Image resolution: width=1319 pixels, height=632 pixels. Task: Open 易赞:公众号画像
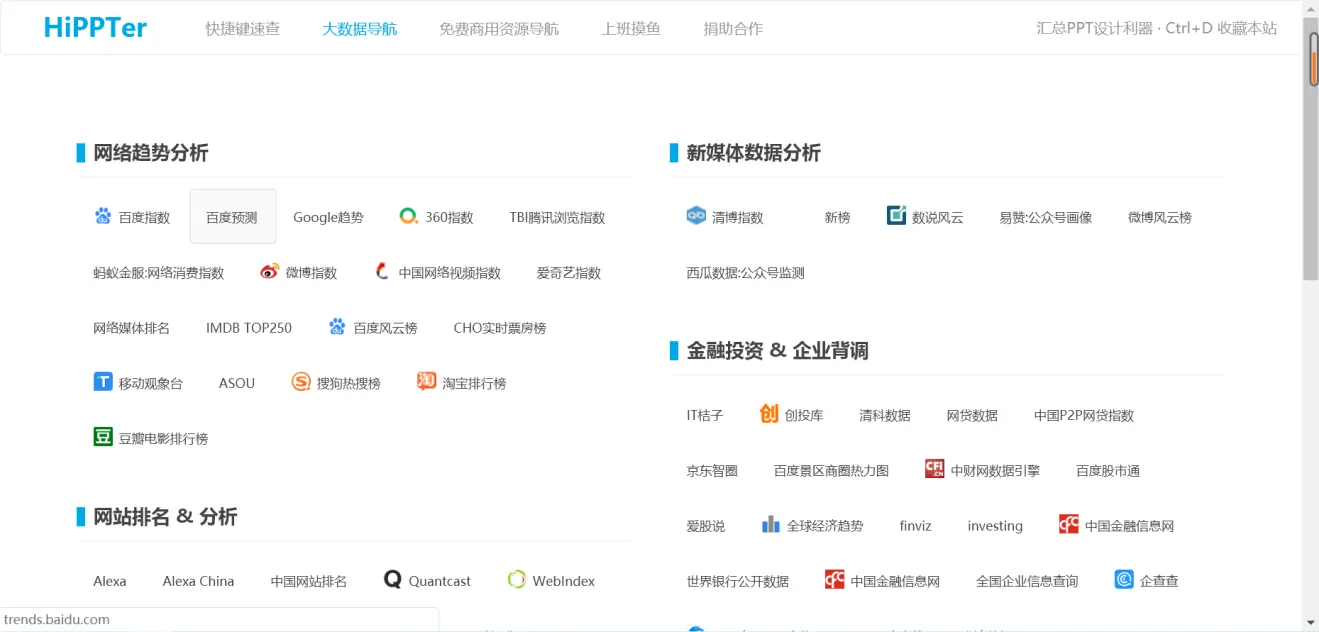pos(1046,217)
